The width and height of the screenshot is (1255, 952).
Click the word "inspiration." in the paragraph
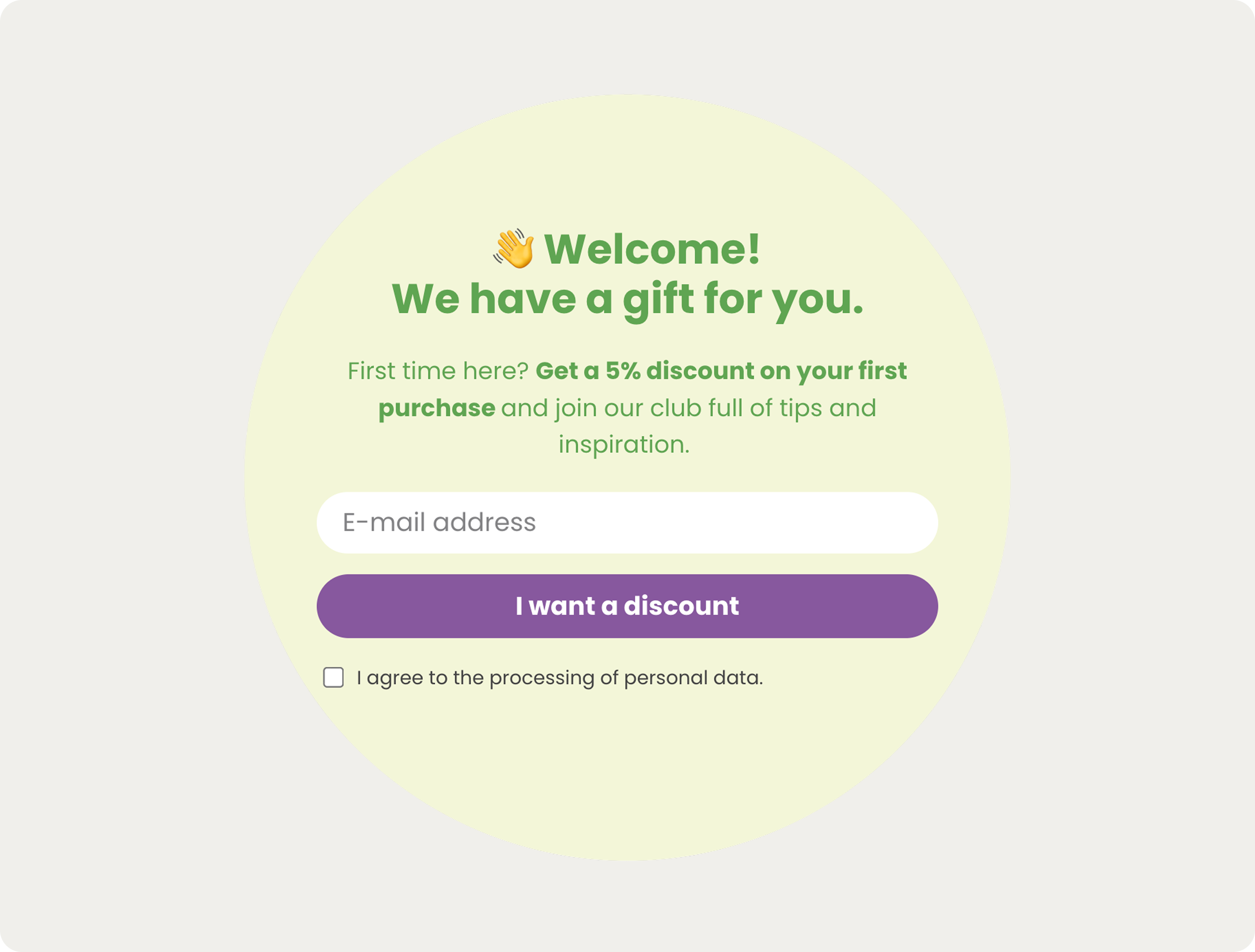point(623,444)
